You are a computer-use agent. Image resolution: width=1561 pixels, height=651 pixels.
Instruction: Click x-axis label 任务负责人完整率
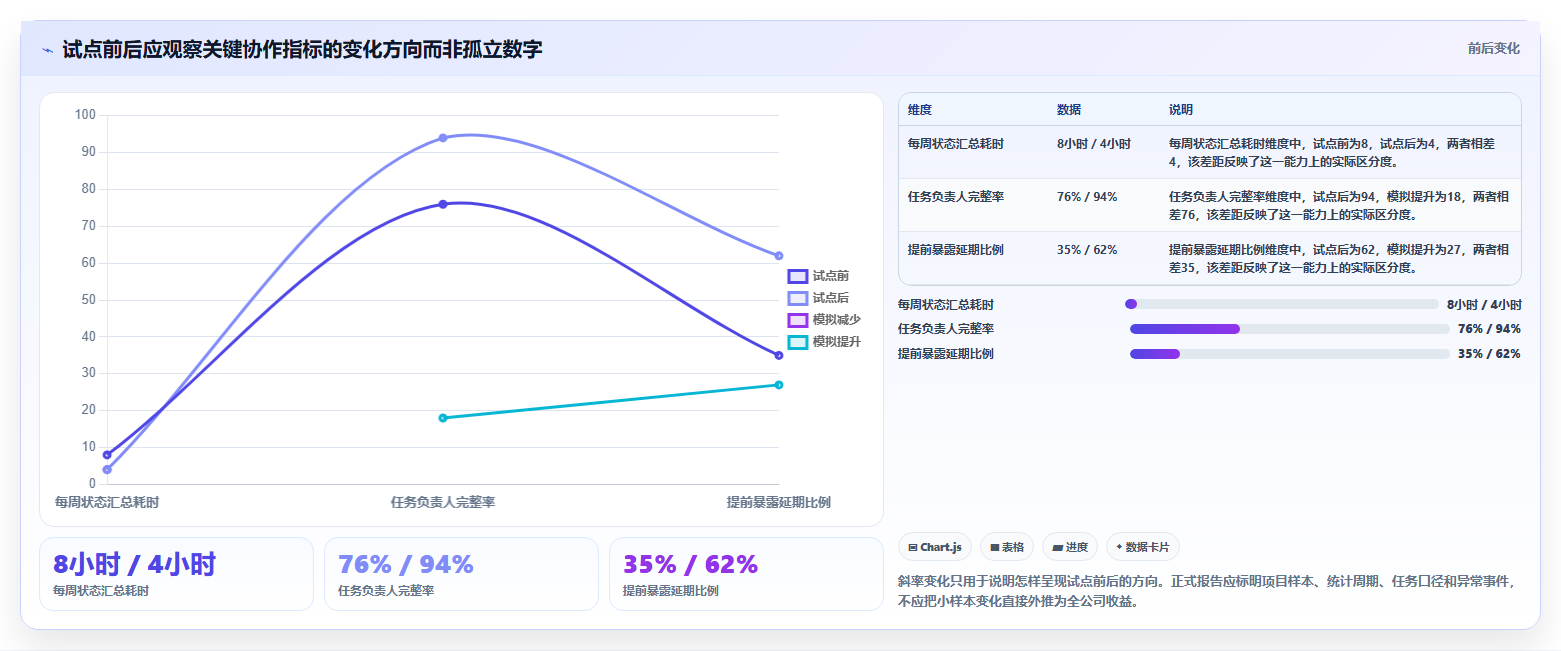click(x=443, y=502)
